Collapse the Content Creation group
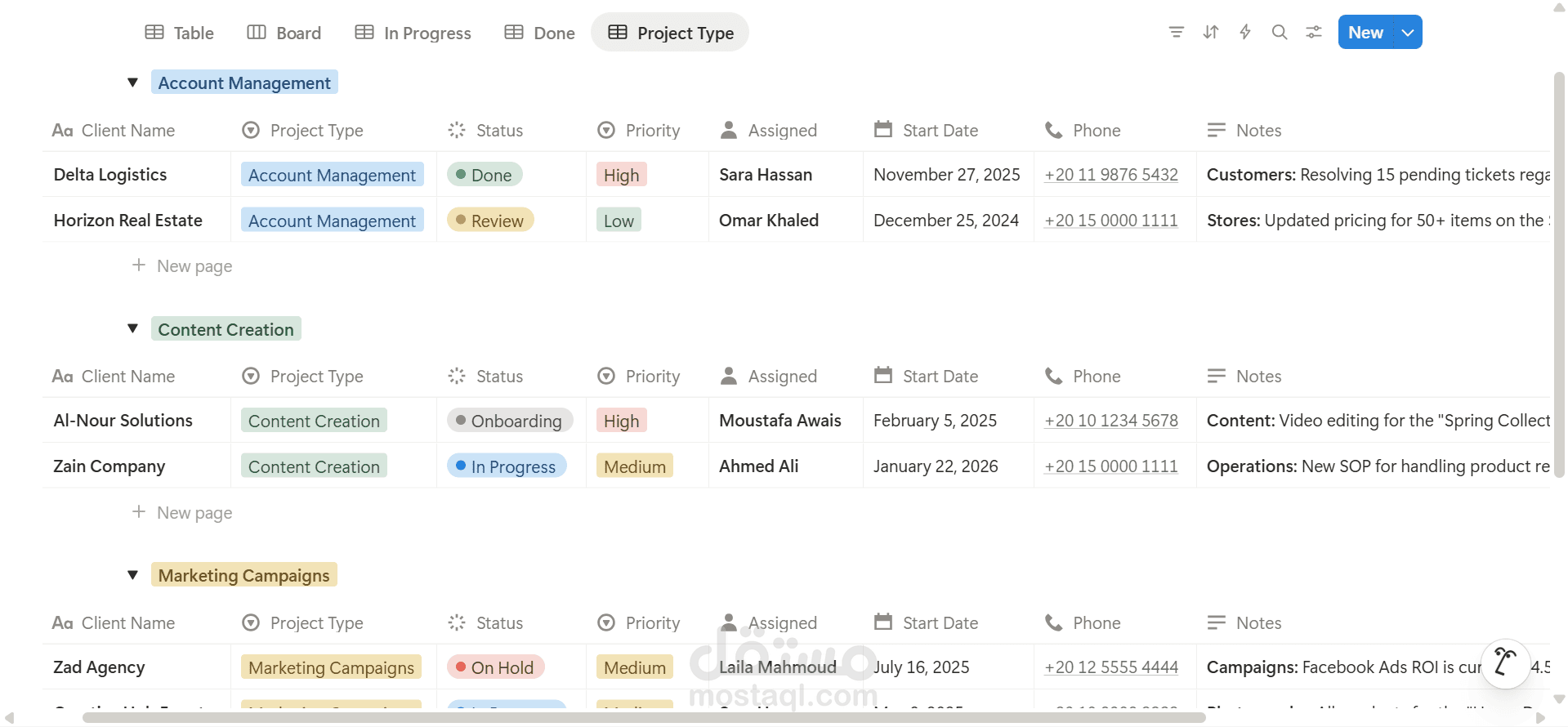This screenshot has height=727, width=1568. (x=133, y=329)
